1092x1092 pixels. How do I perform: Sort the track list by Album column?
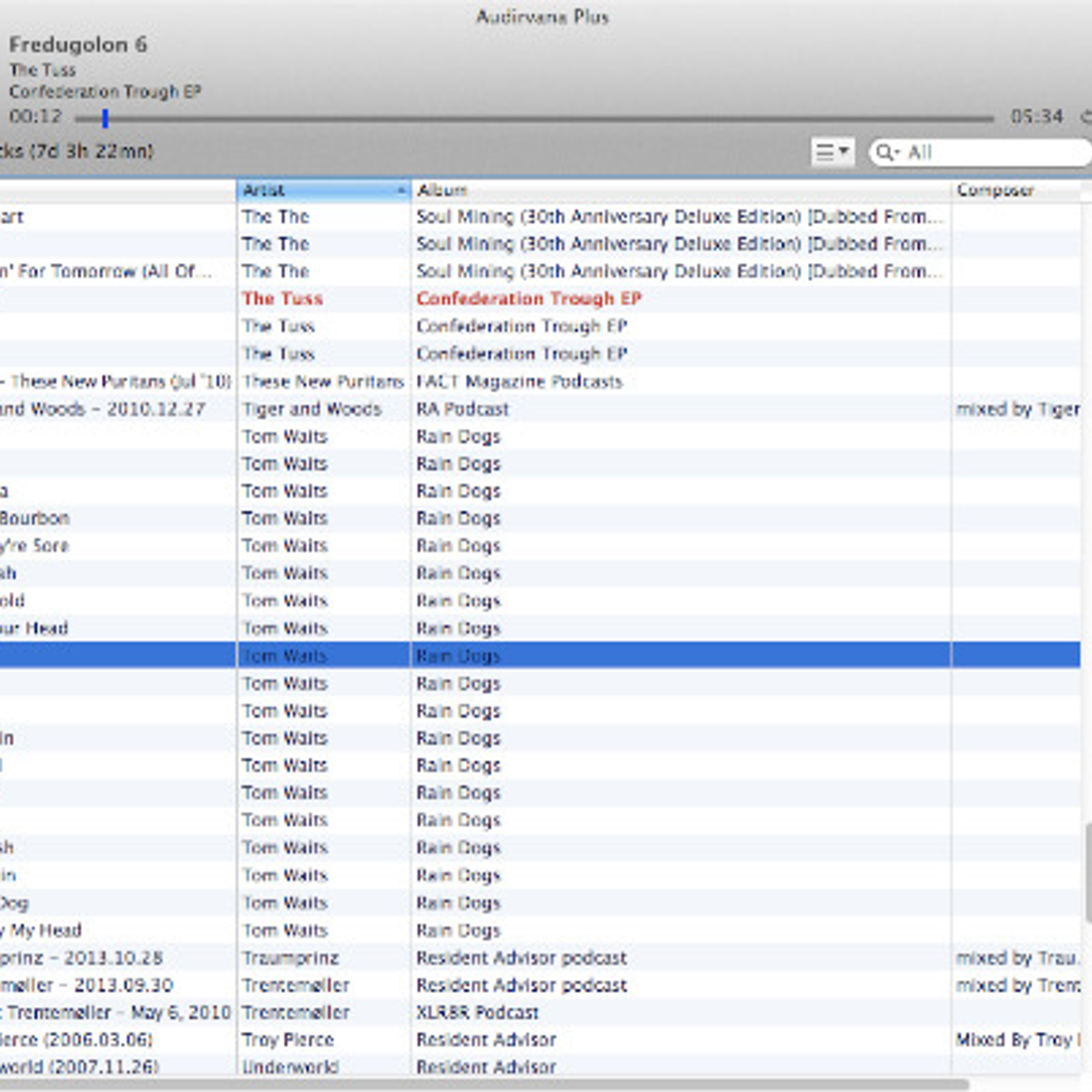pos(681,190)
